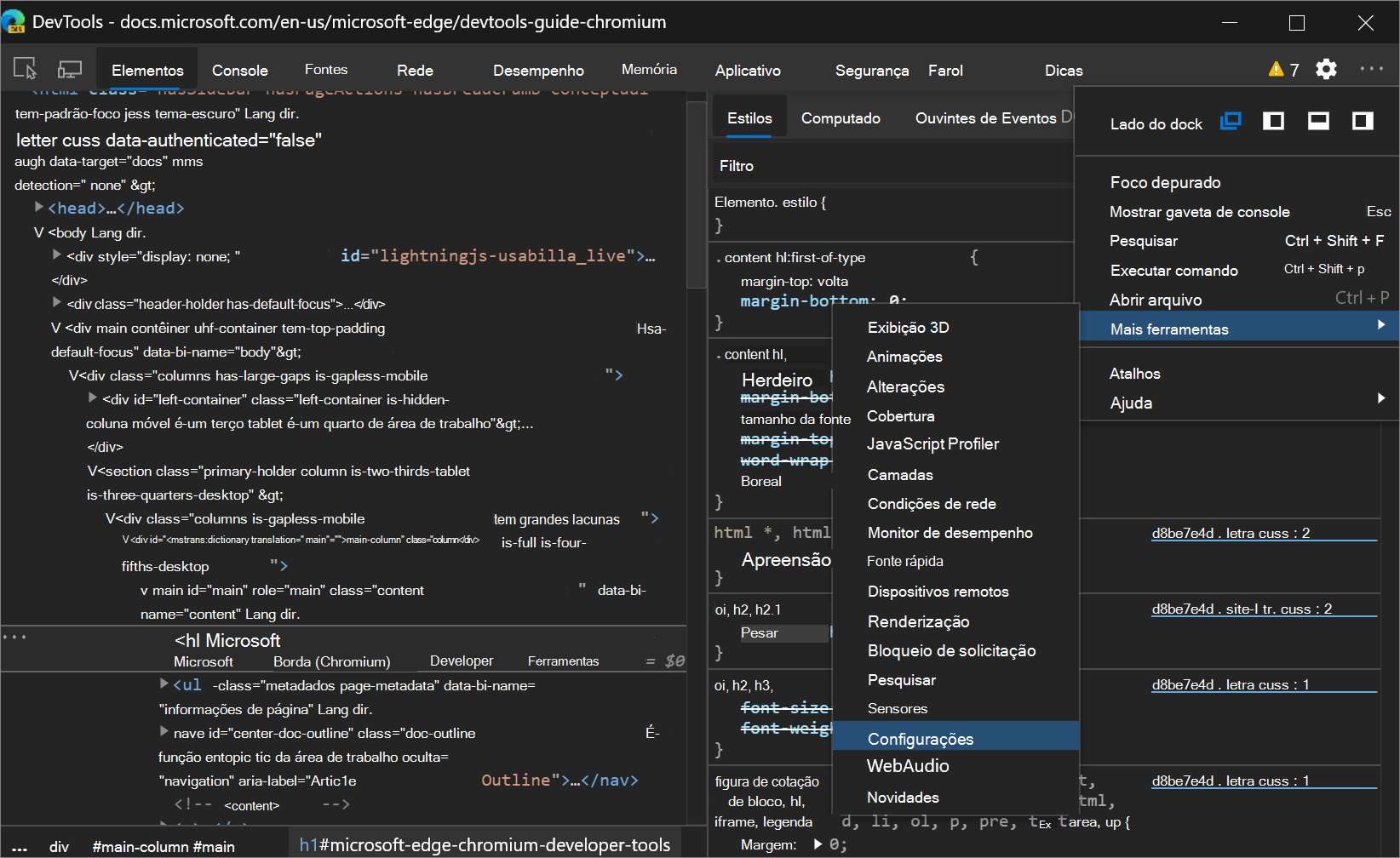1400x858 pixels.
Task: Undock DevTools into separate window
Action: (x=1231, y=121)
